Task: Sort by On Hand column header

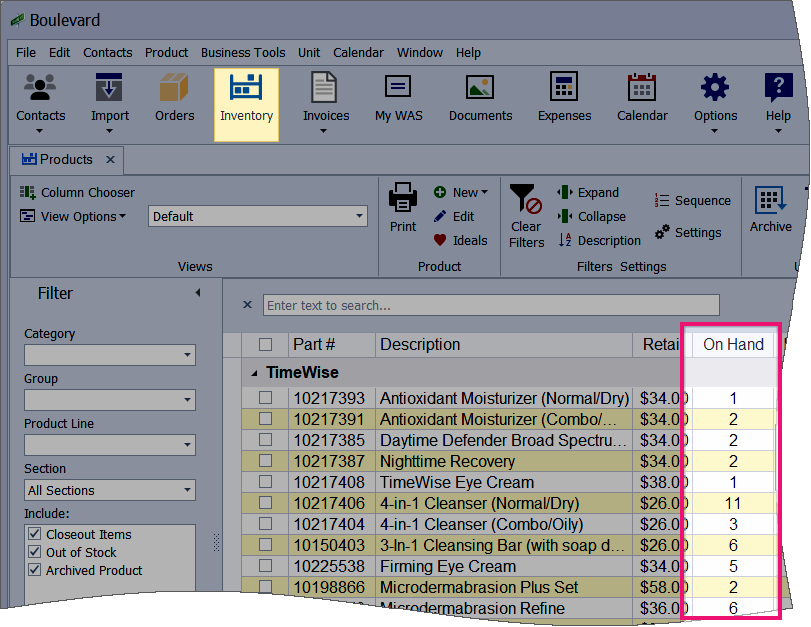Action: (733, 345)
